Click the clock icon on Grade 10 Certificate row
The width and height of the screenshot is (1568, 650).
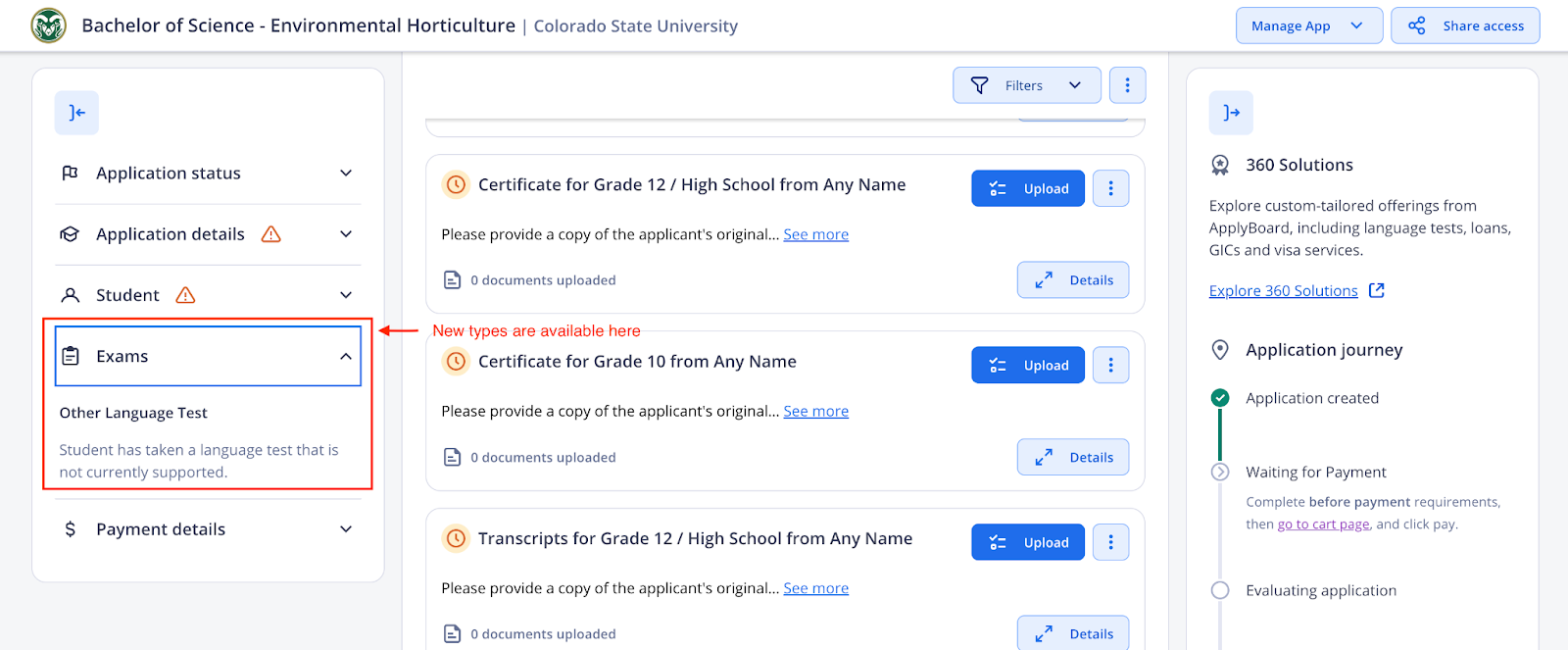coord(455,362)
